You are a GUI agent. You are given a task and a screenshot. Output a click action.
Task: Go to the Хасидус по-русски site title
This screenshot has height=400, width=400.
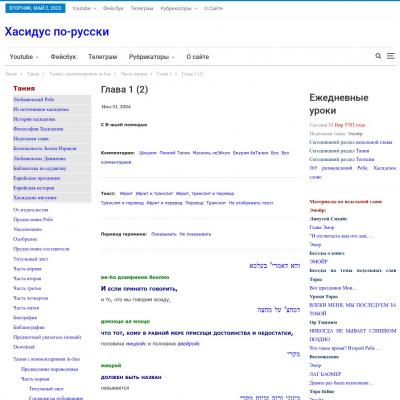coord(57,32)
